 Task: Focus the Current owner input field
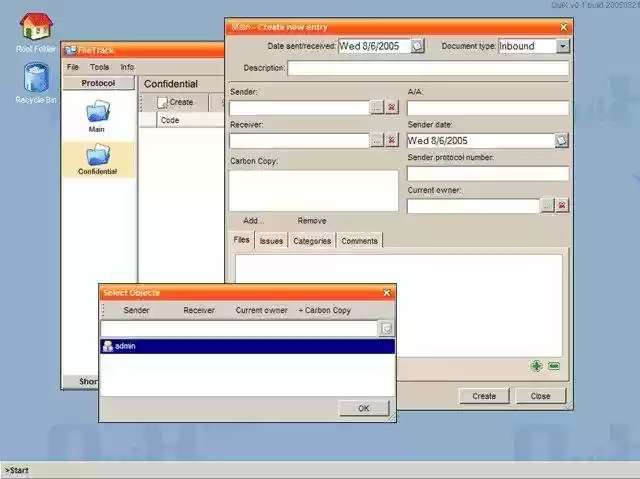(473, 206)
